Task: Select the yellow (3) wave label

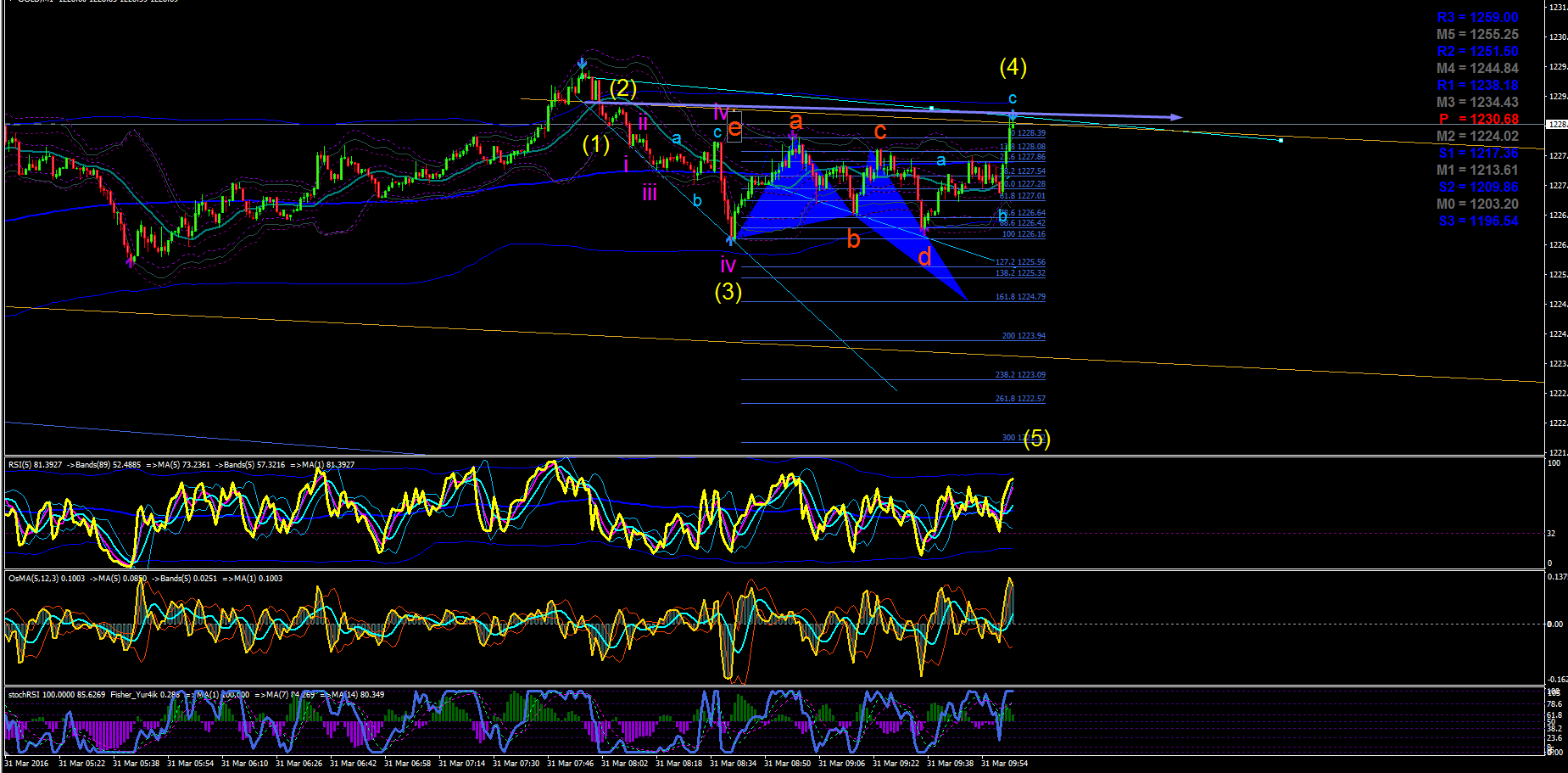Action: [728, 291]
